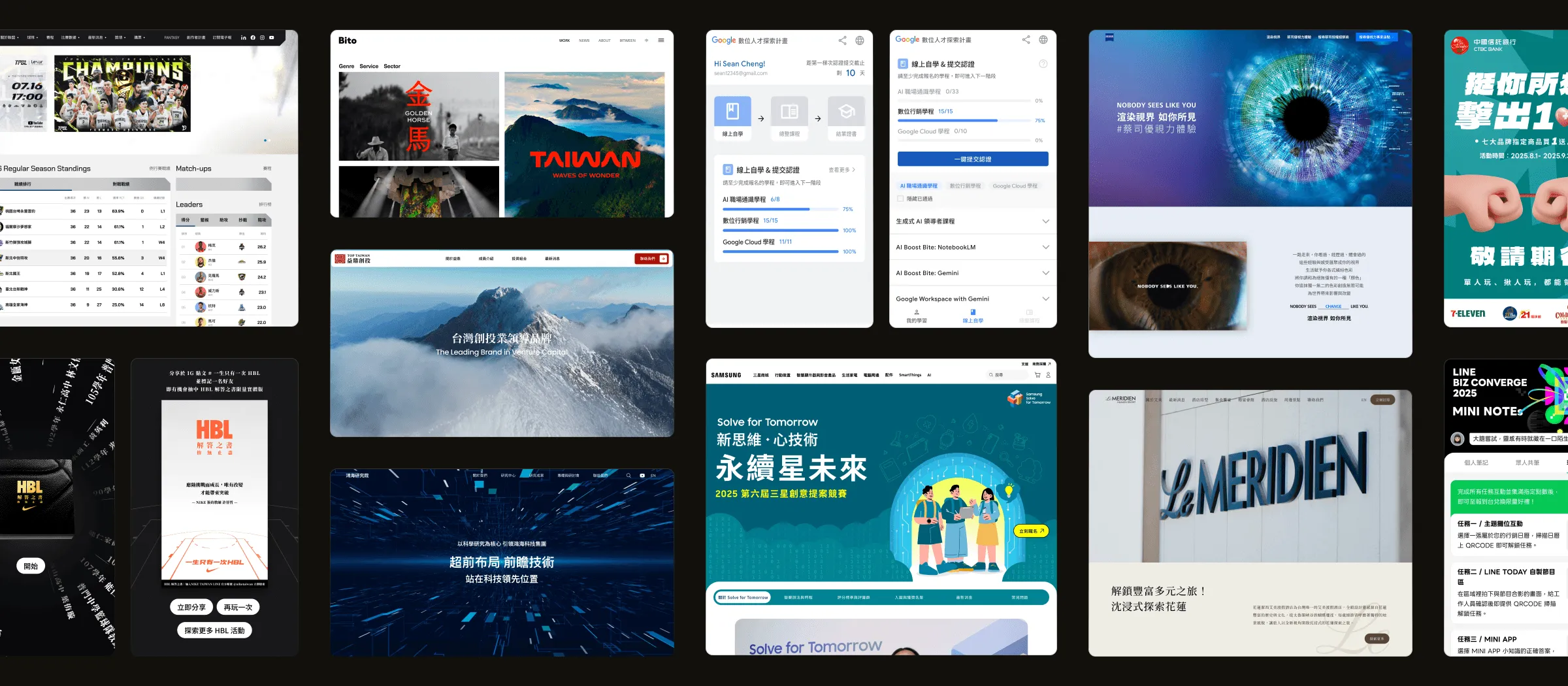1568x686 pixels.
Task: Click the globe icon on the Hi Sean Cheng card
Action: tap(860, 41)
